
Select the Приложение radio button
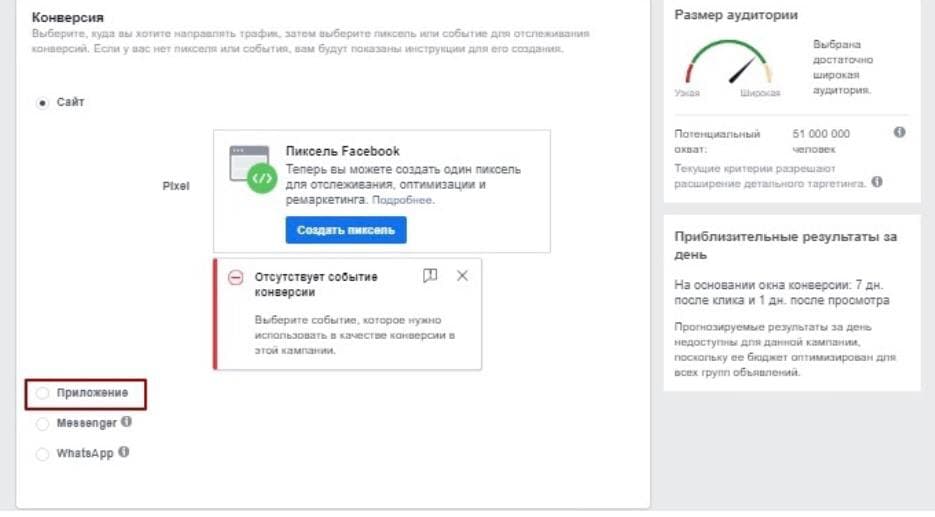42,394
